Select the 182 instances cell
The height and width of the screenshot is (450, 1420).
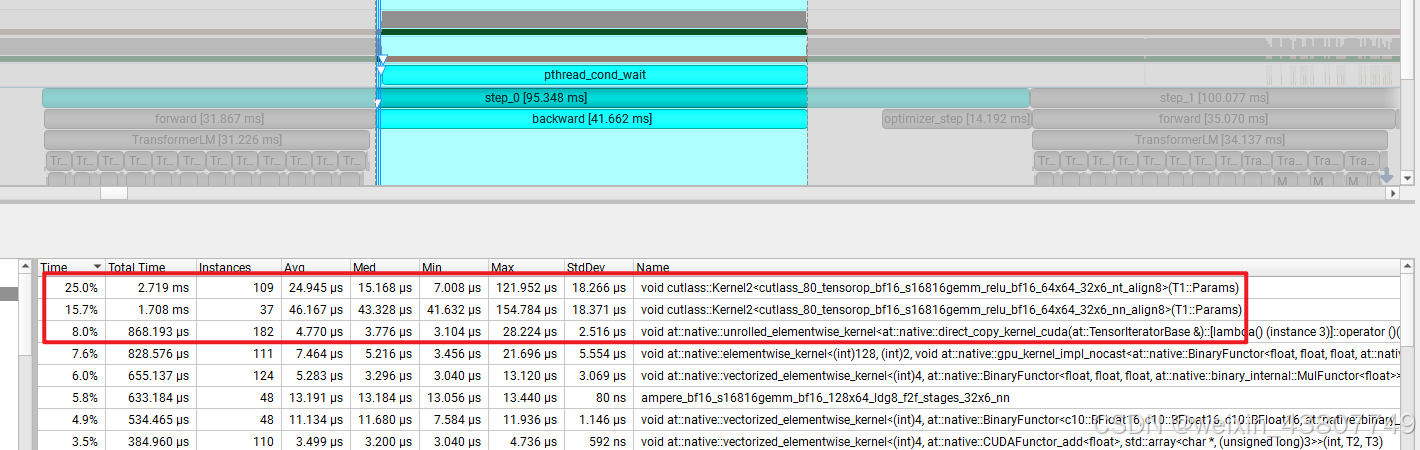click(238, 332)
